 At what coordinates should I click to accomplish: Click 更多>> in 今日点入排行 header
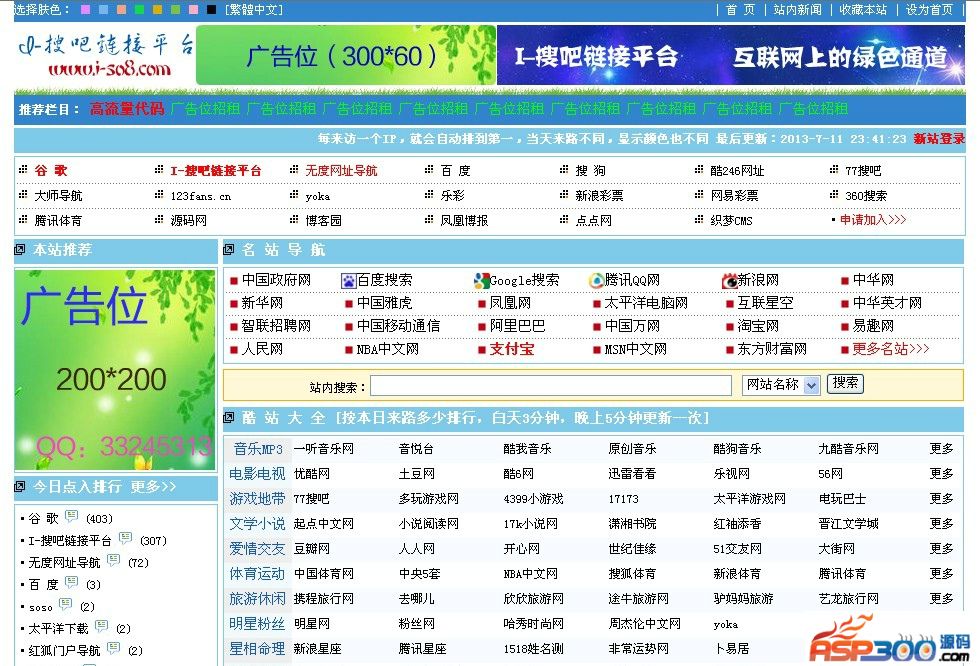point(153,486)
